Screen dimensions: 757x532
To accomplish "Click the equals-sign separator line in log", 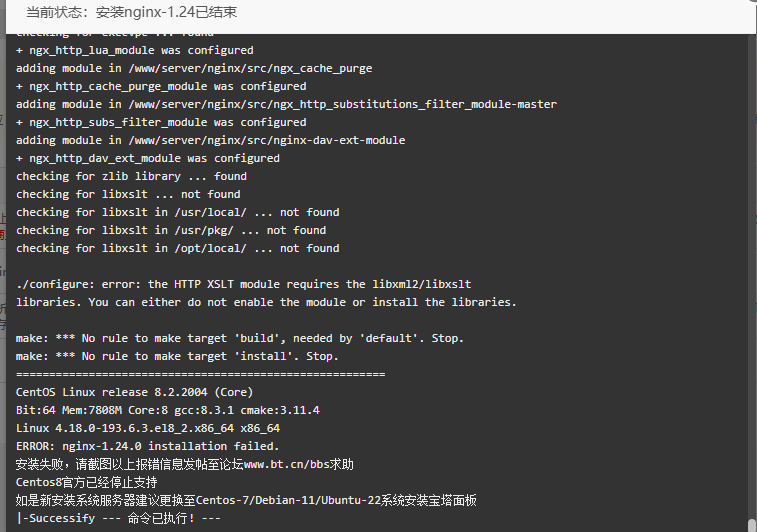I will (200, 374).
